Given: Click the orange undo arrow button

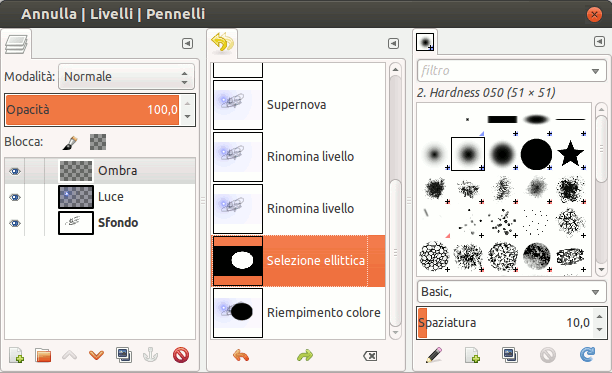Looking at the screenshot, I should (241, 355).
